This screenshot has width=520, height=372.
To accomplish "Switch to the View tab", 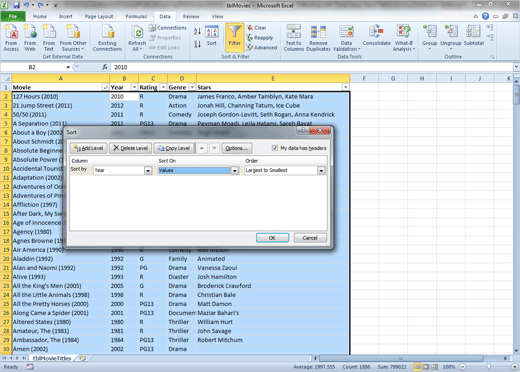I will click(x=217, y=16).
